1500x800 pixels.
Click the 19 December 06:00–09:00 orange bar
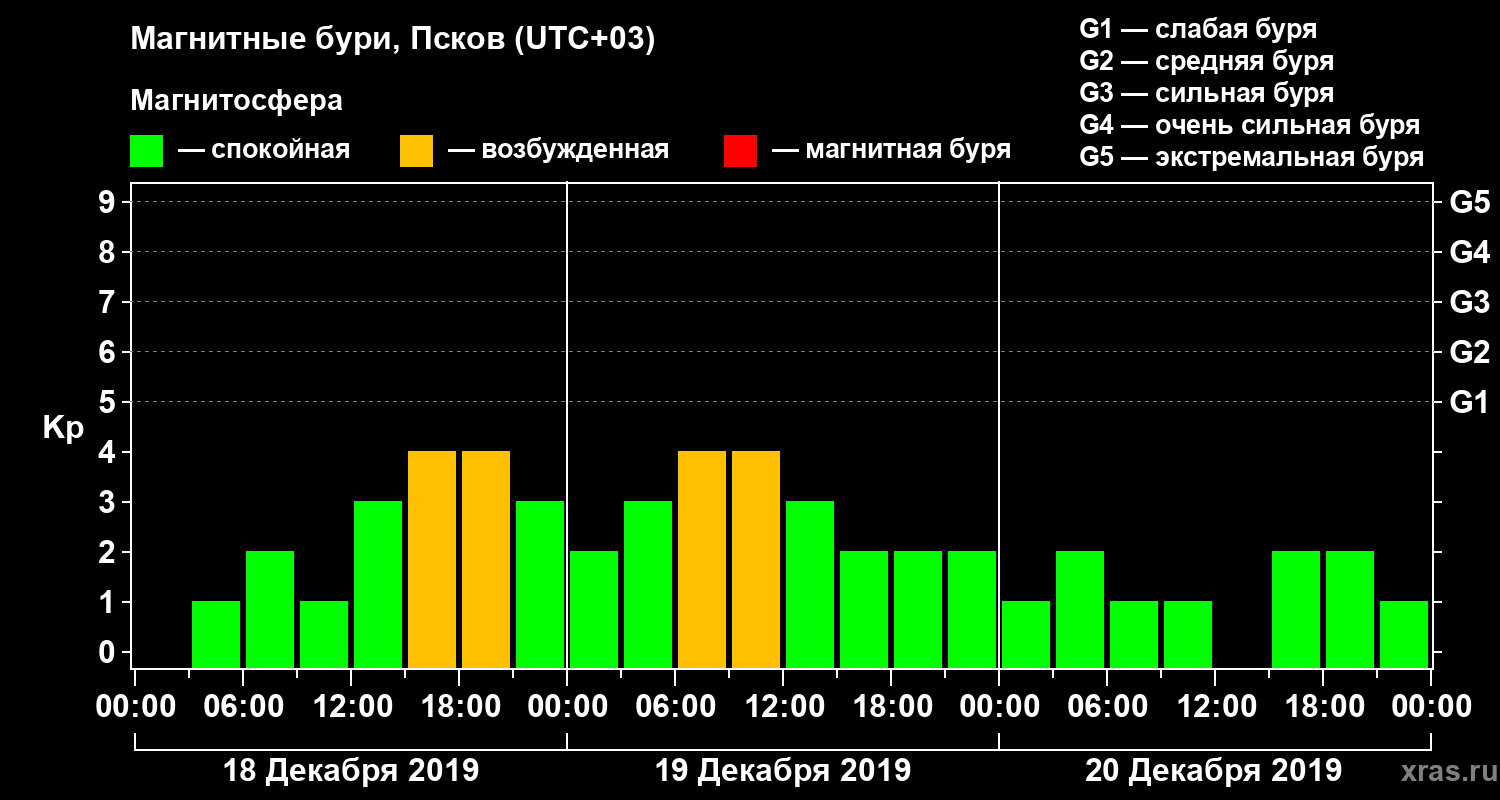pos(702,559)
